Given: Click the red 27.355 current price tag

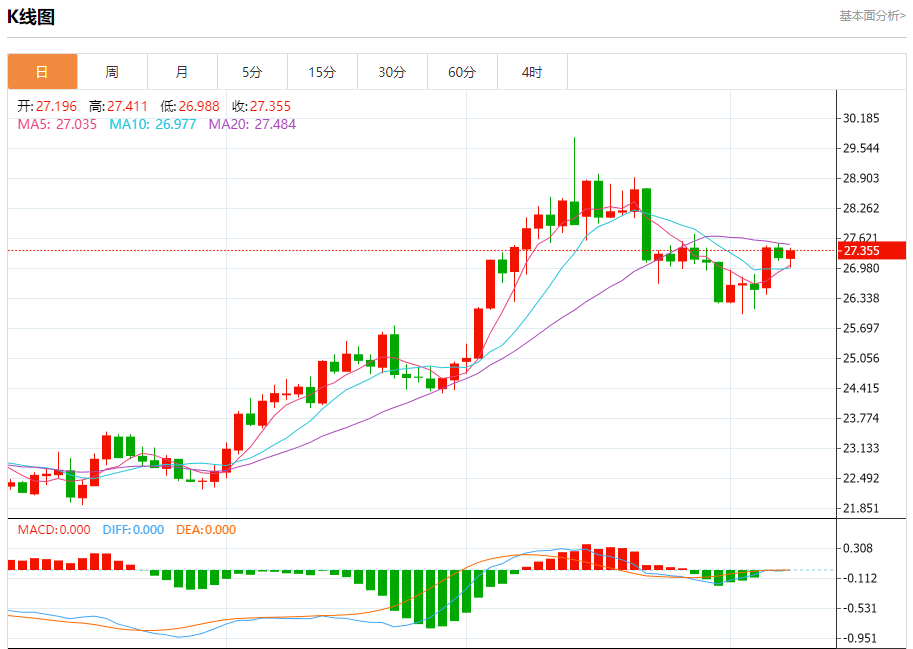Looking at the screenshot, I should (x=871, y=251).
